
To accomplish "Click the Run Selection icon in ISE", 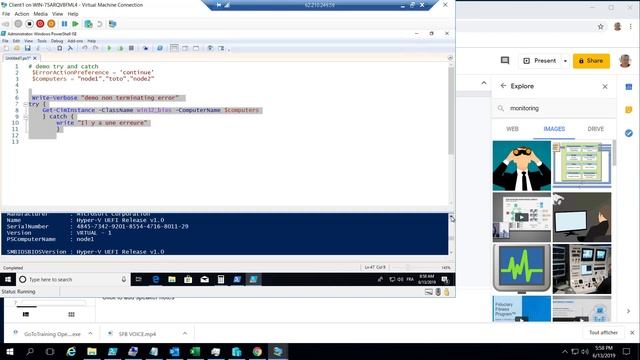I will pyautogui.click(x=120, y=48).
